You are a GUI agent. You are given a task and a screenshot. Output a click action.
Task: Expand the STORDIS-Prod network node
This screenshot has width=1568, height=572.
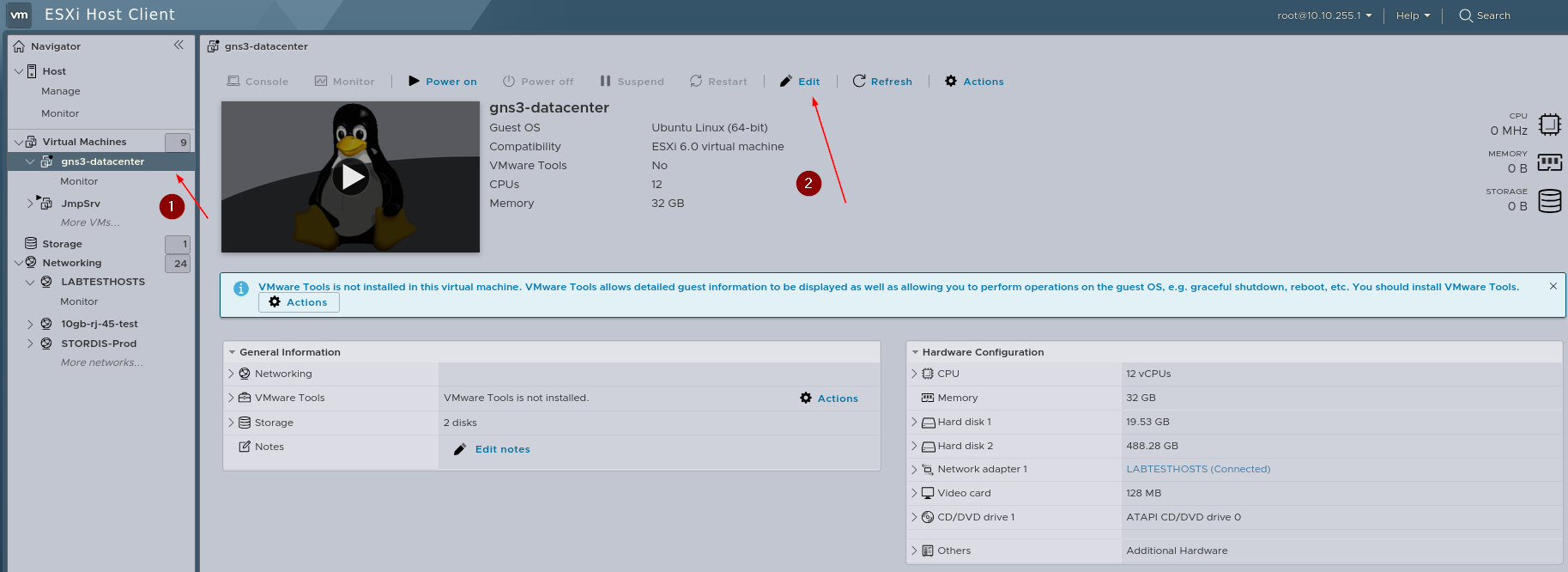coord(30,344)
